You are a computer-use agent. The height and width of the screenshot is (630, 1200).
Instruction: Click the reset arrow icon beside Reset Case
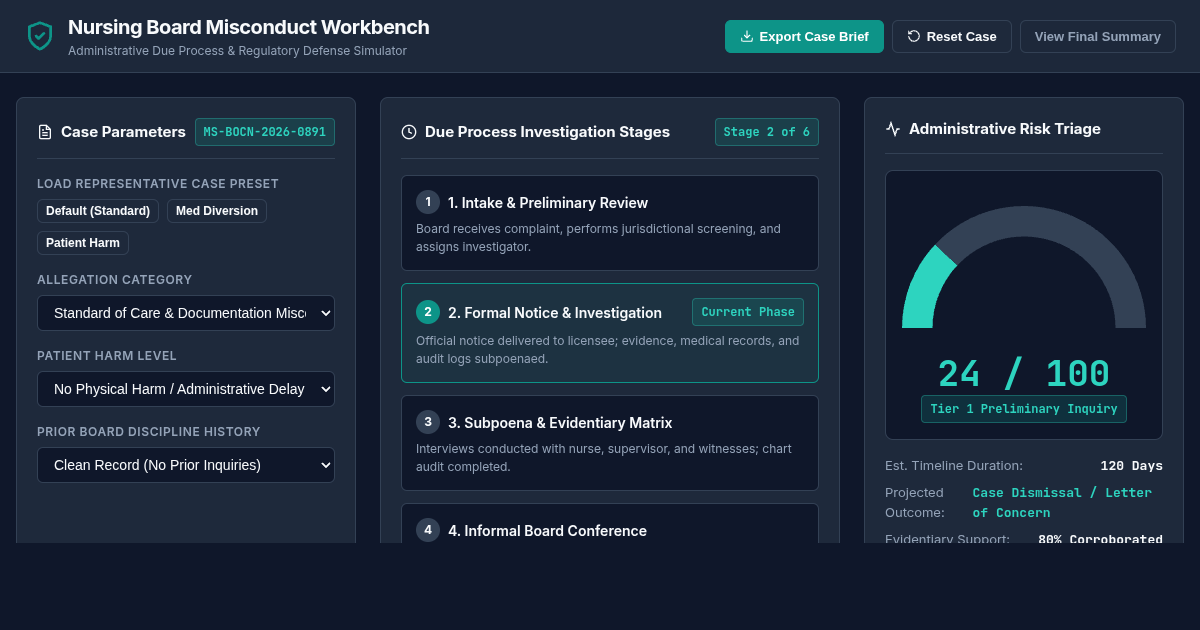[x=914, y=36]
